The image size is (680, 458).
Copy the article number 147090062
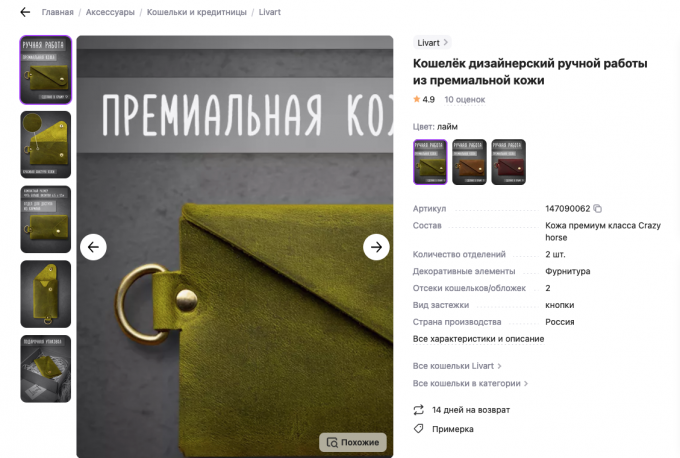pyautogui.click(x=598, y=209)
